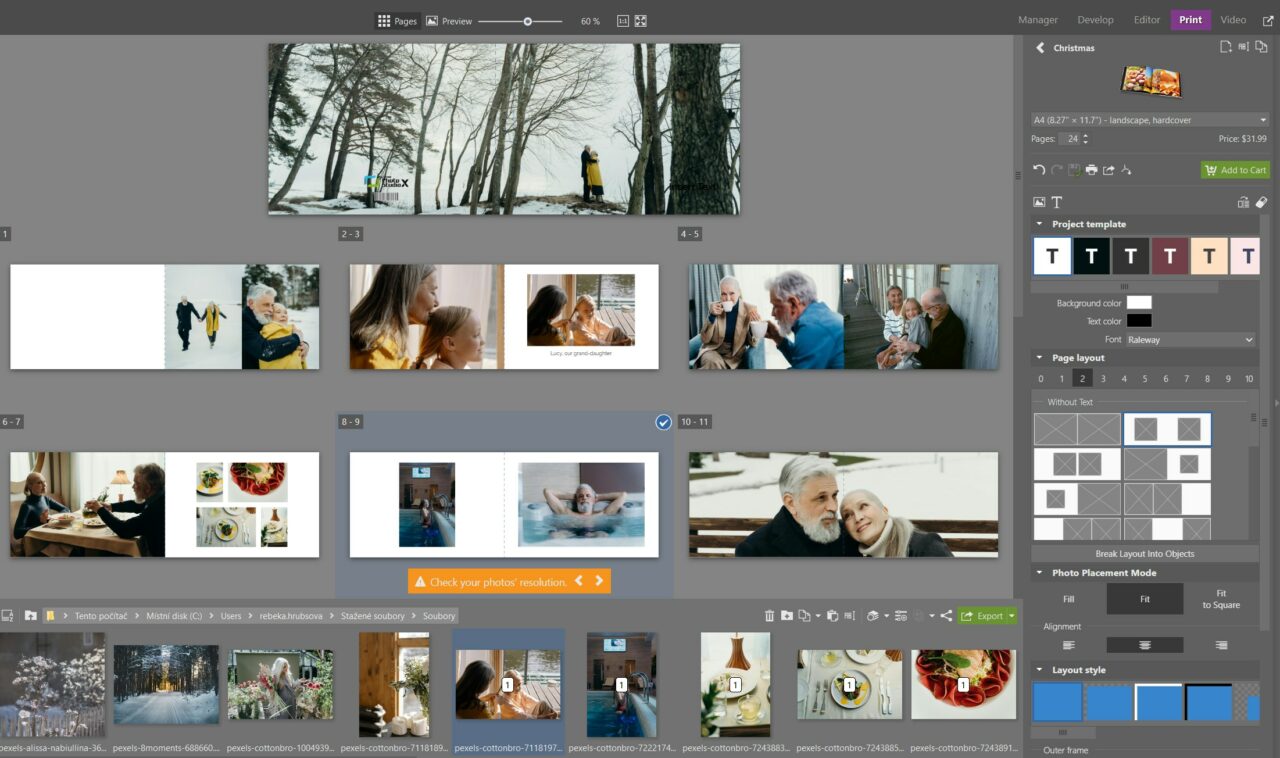Viewport: 1280px width, 758px height.
Task: Click the share icon in filmstrip toolbar
Action: (946, 616)
